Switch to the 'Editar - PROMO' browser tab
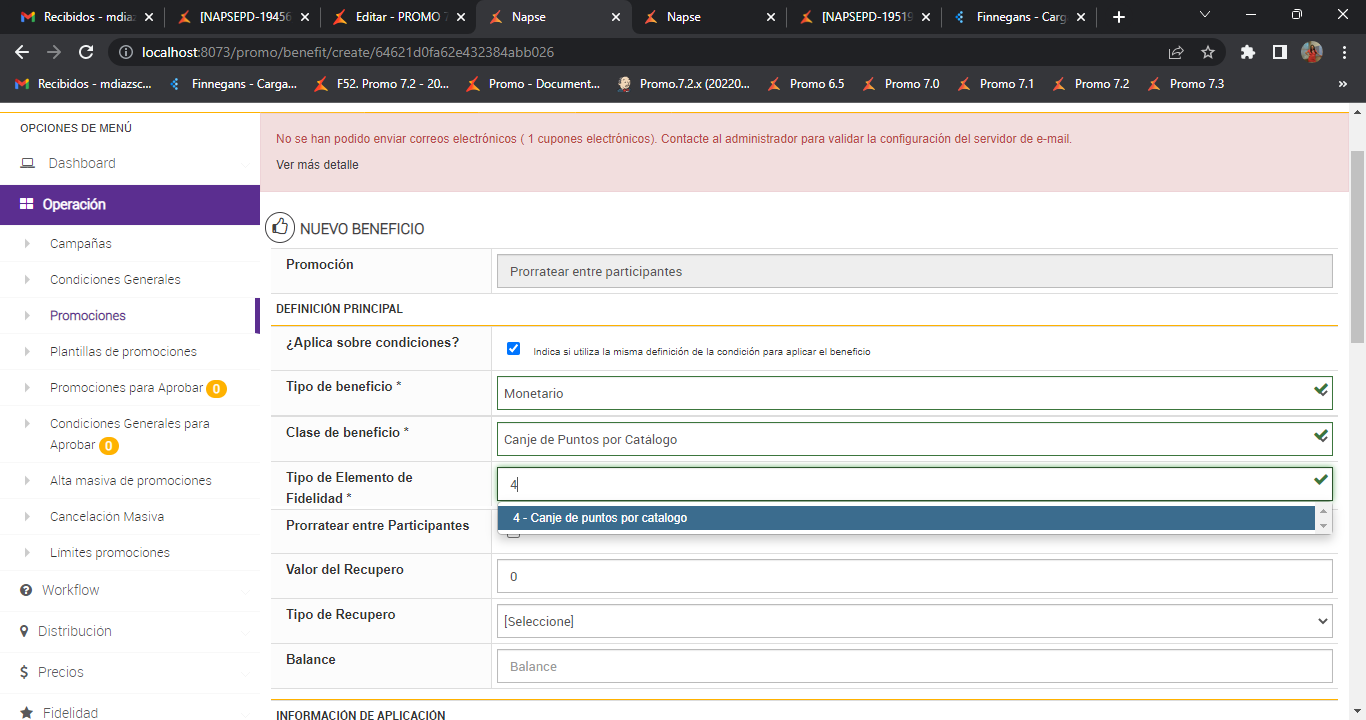This screenshot has height=720, width=1366. (396, 17)
